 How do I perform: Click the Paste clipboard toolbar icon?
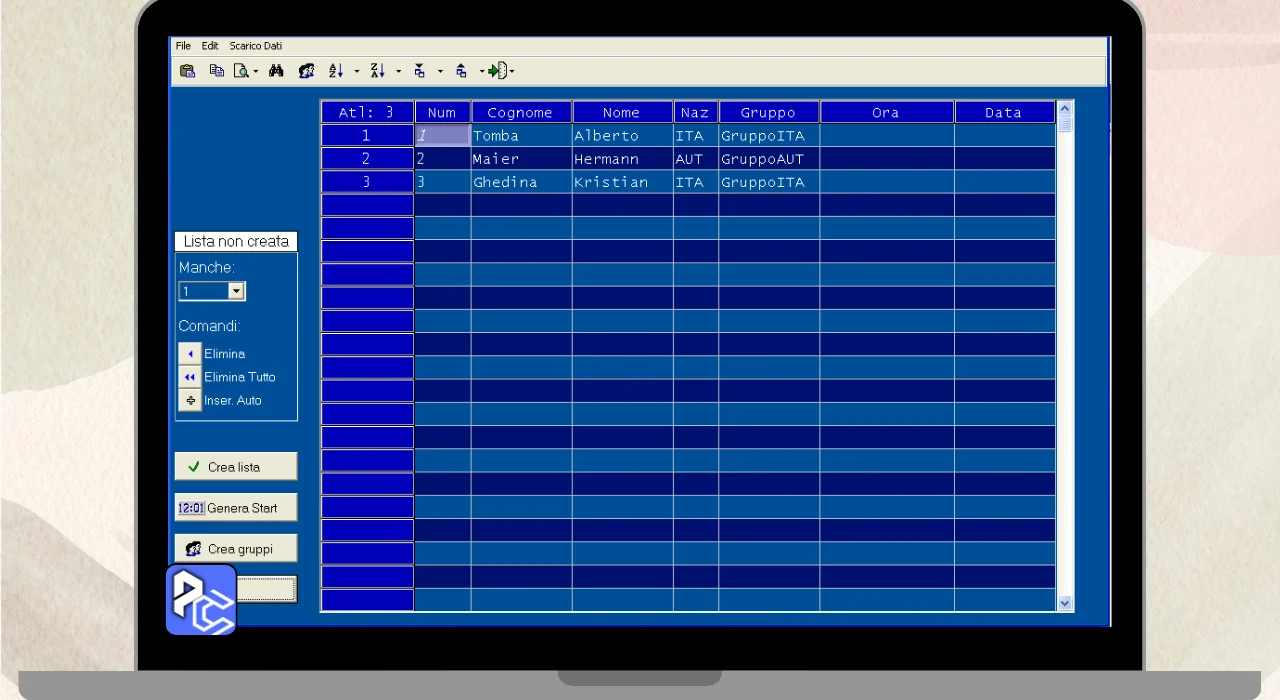[x=187, y=71]
